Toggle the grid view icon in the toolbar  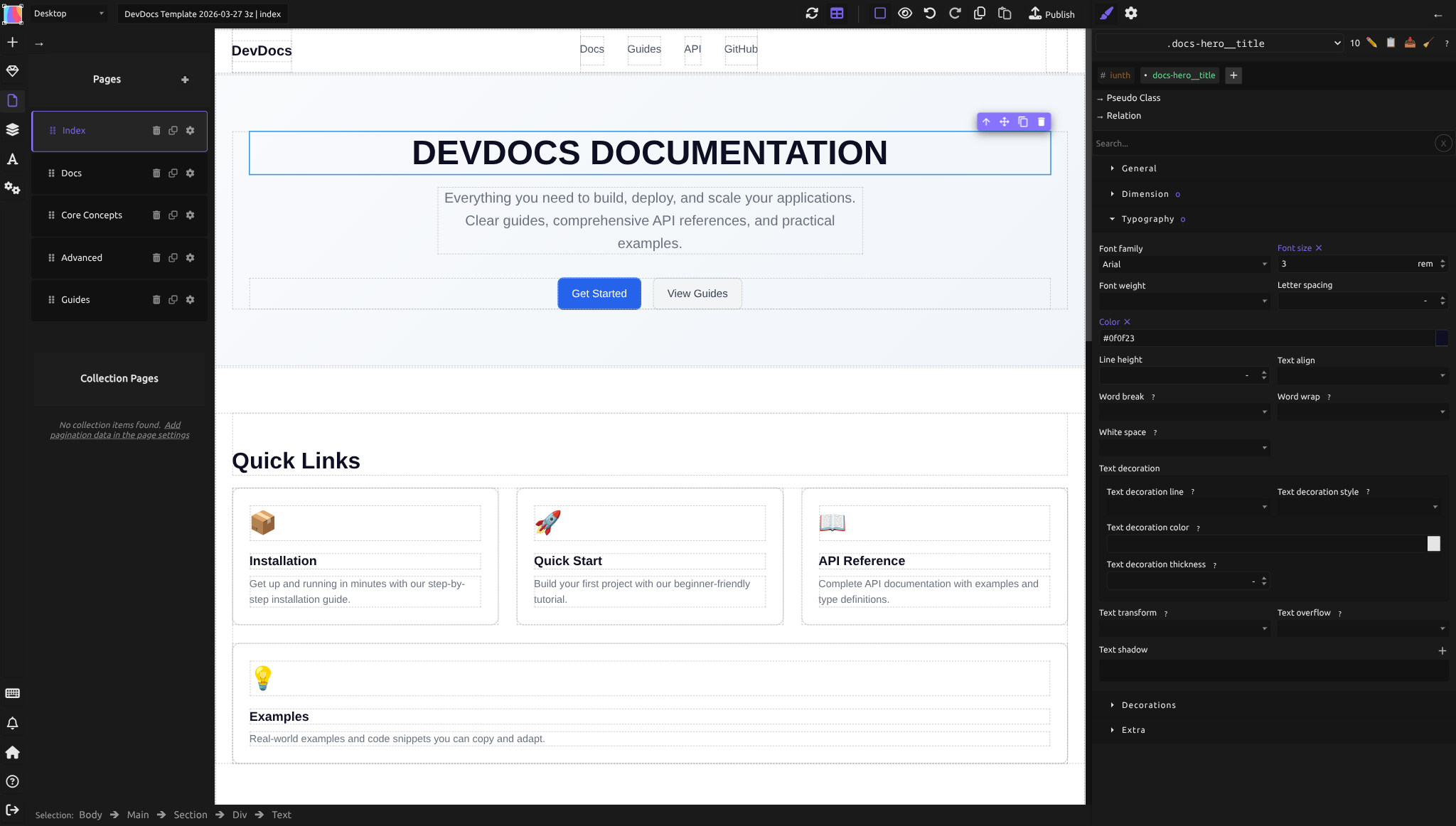(836, 13)
